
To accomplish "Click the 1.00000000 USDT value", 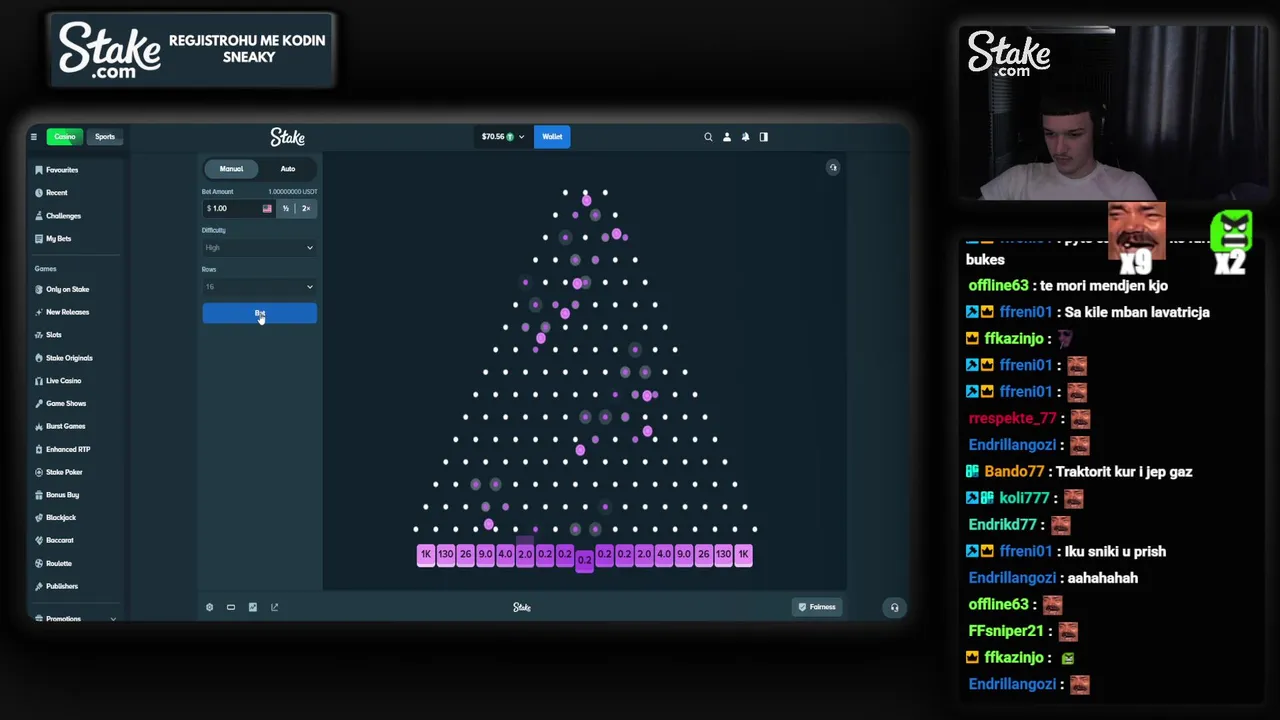I will pos(293,192).
